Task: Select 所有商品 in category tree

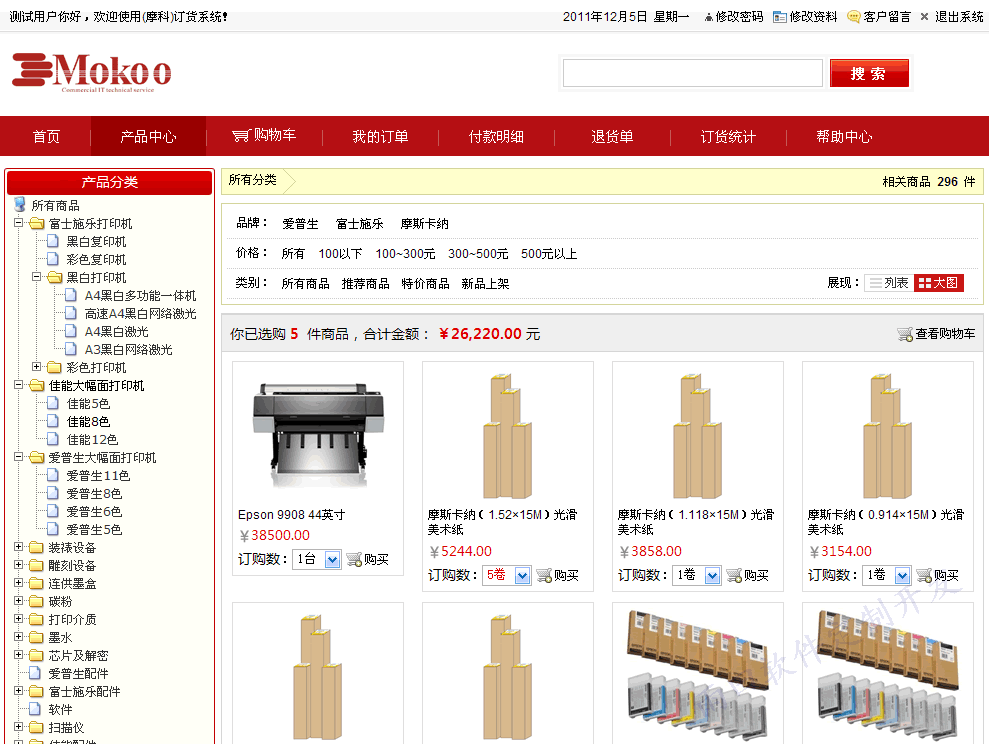Action: pyautogui.click(x=56, y=206)
